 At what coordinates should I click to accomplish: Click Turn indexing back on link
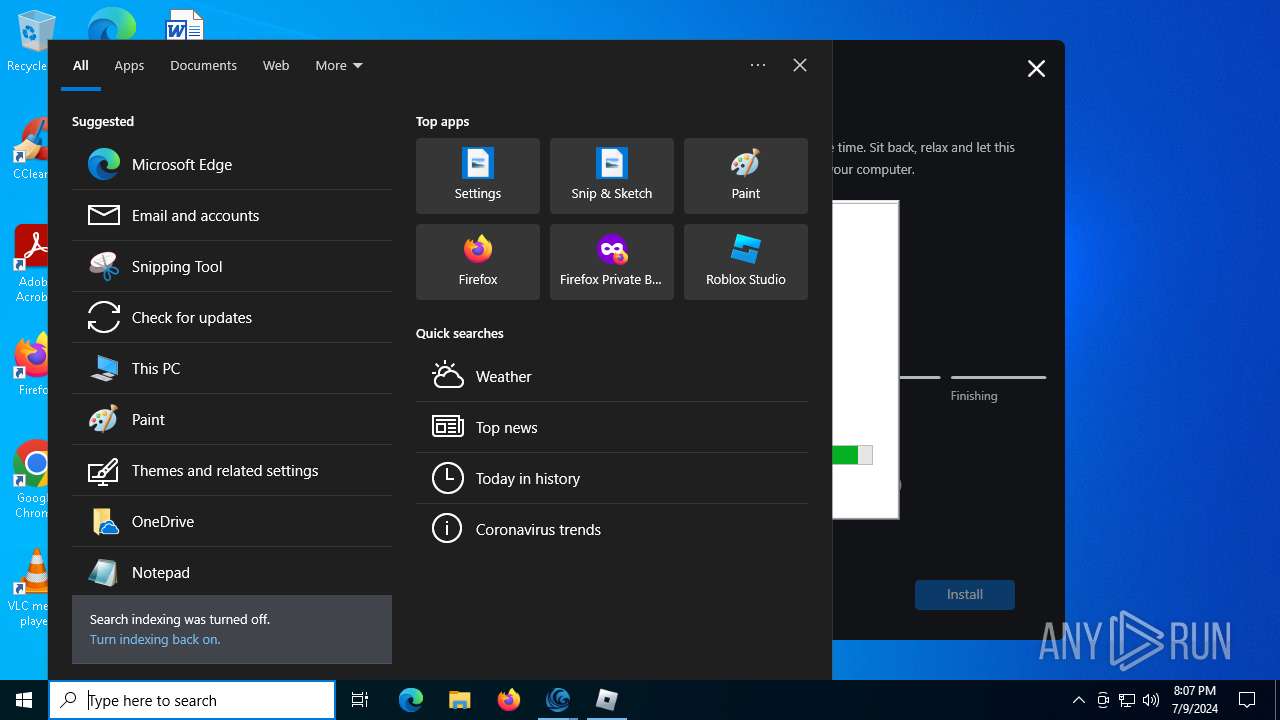[x=155, y=639]
